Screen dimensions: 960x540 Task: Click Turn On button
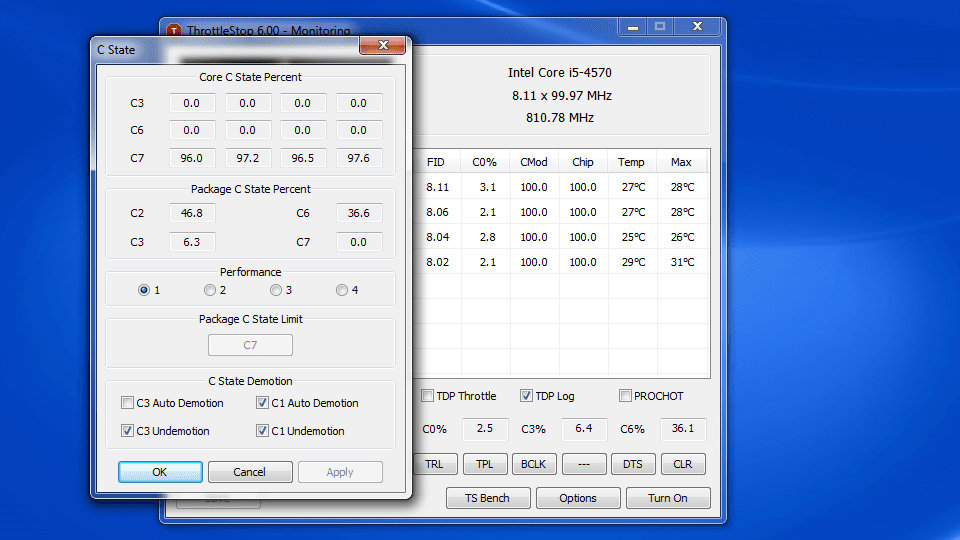tap(668, 498)
